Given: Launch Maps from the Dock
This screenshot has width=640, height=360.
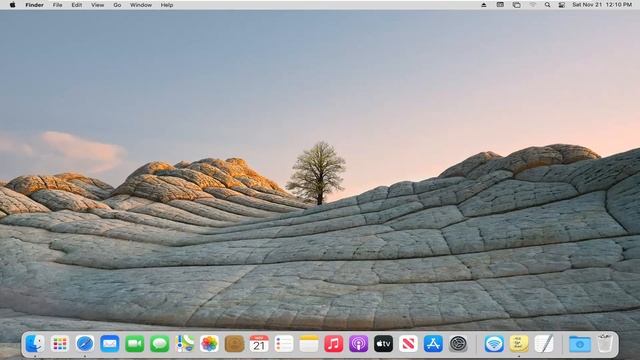Looking at the screenshot, I should point(184,344).
